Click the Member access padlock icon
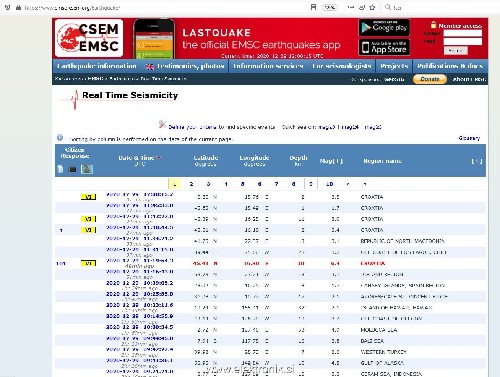Image resolution: width=500 pixels, height=377 pixels. tap(433, 25)
